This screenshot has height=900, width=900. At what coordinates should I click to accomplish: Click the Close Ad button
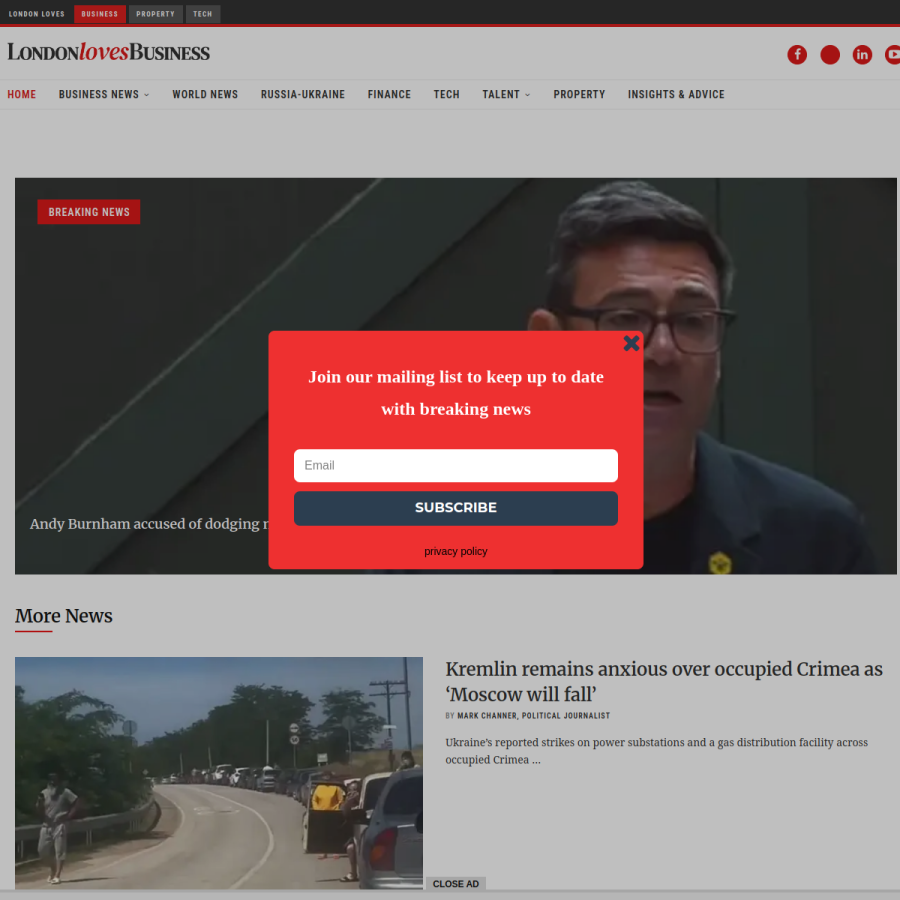coord(456,883)
